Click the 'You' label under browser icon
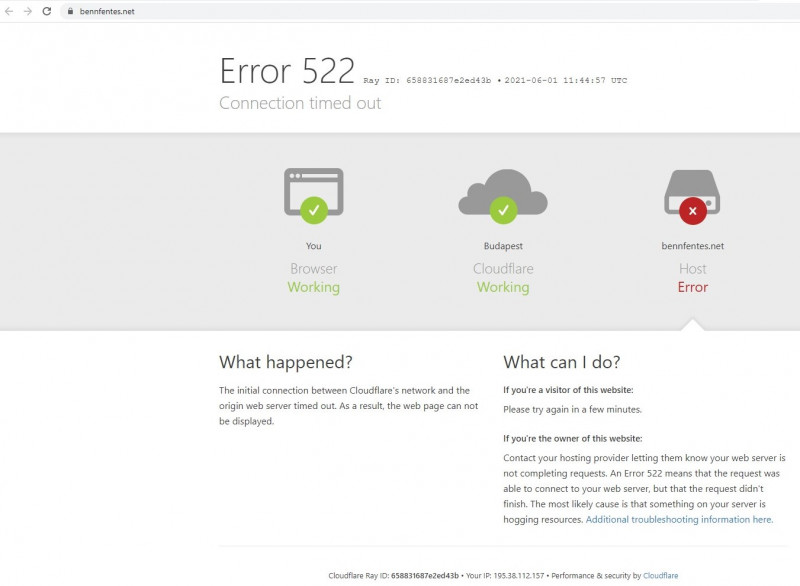 pos(314,246)
